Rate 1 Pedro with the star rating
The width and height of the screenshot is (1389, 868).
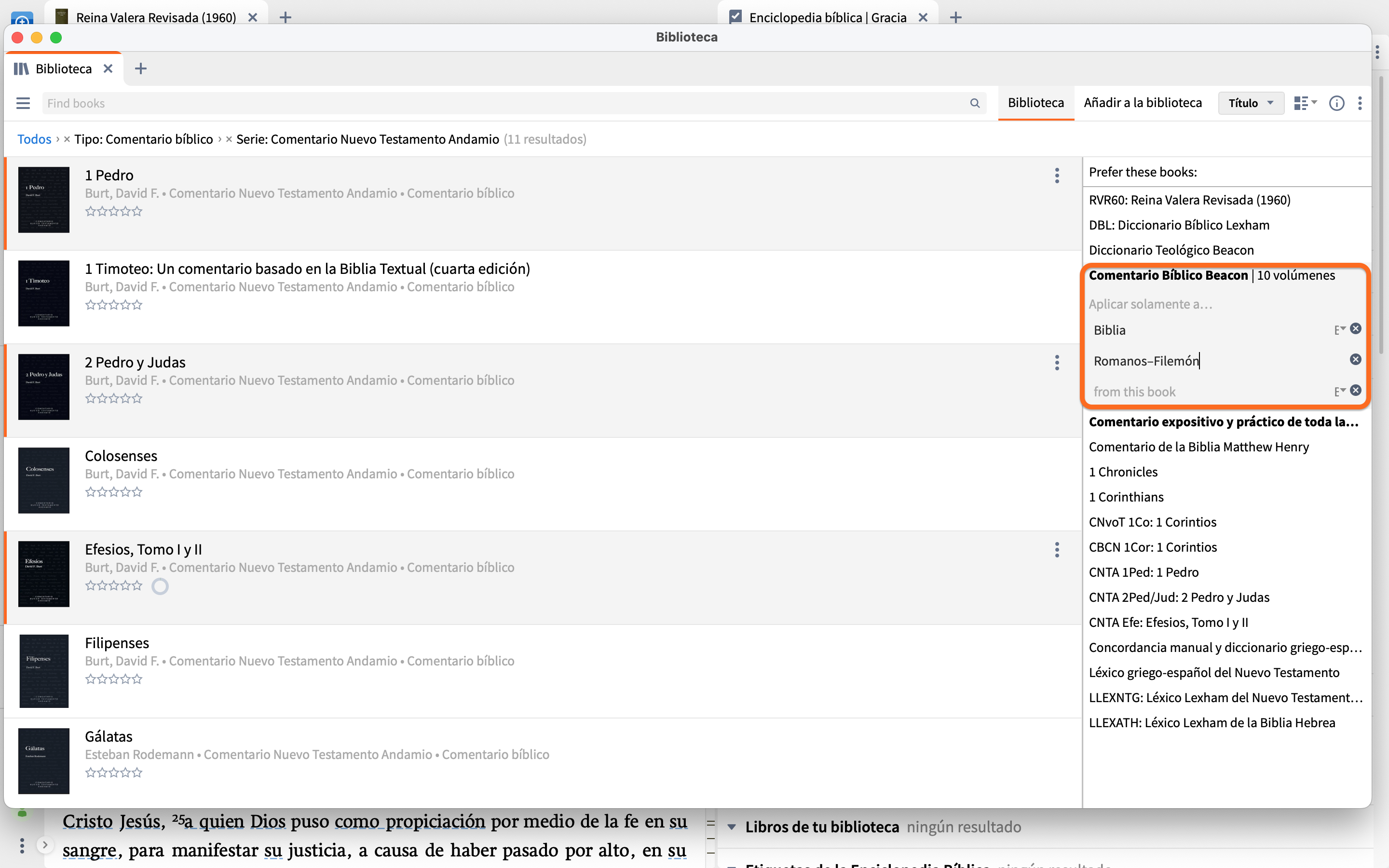114,211
